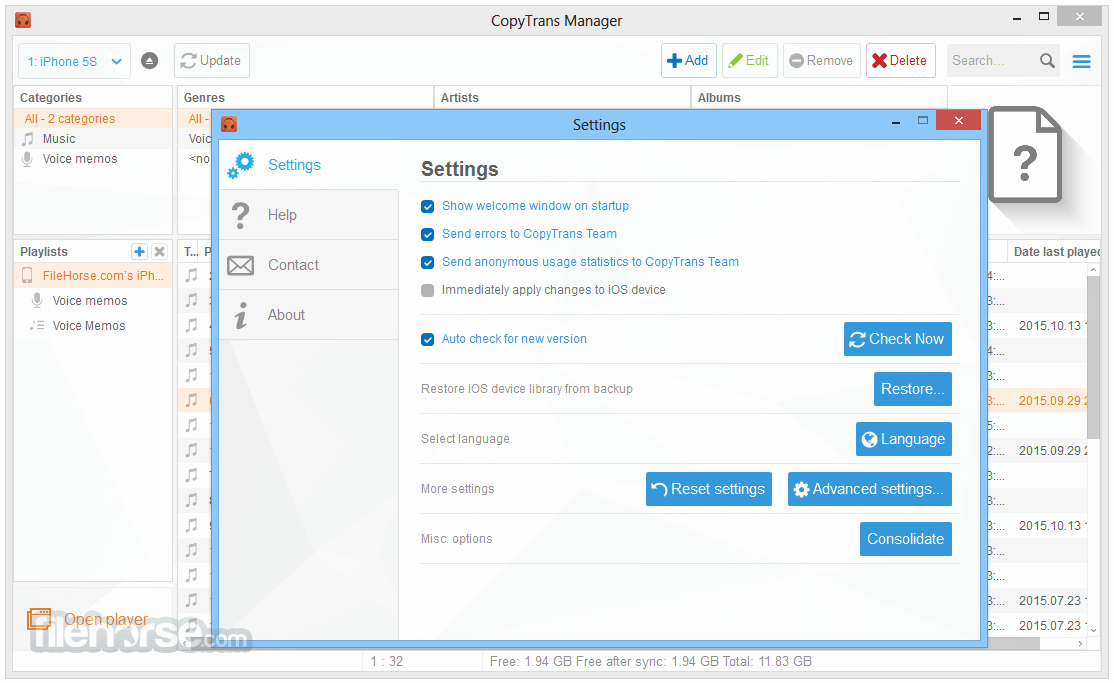This screenshot has width=1114, height=683.
Task: Click the Update button
Action: click(x=212, y=61)
